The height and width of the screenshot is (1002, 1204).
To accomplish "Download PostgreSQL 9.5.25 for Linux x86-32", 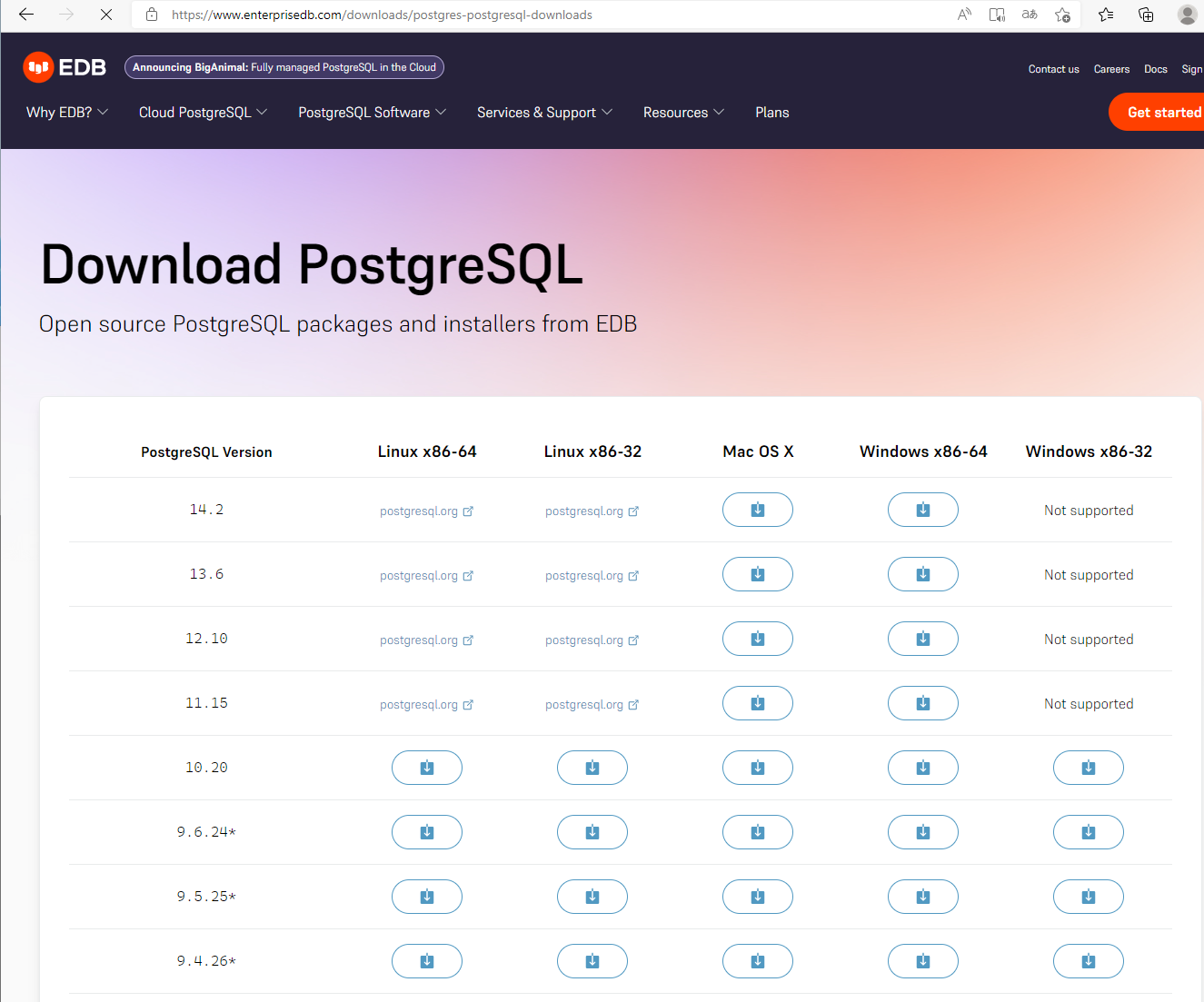I will [592, 897].
